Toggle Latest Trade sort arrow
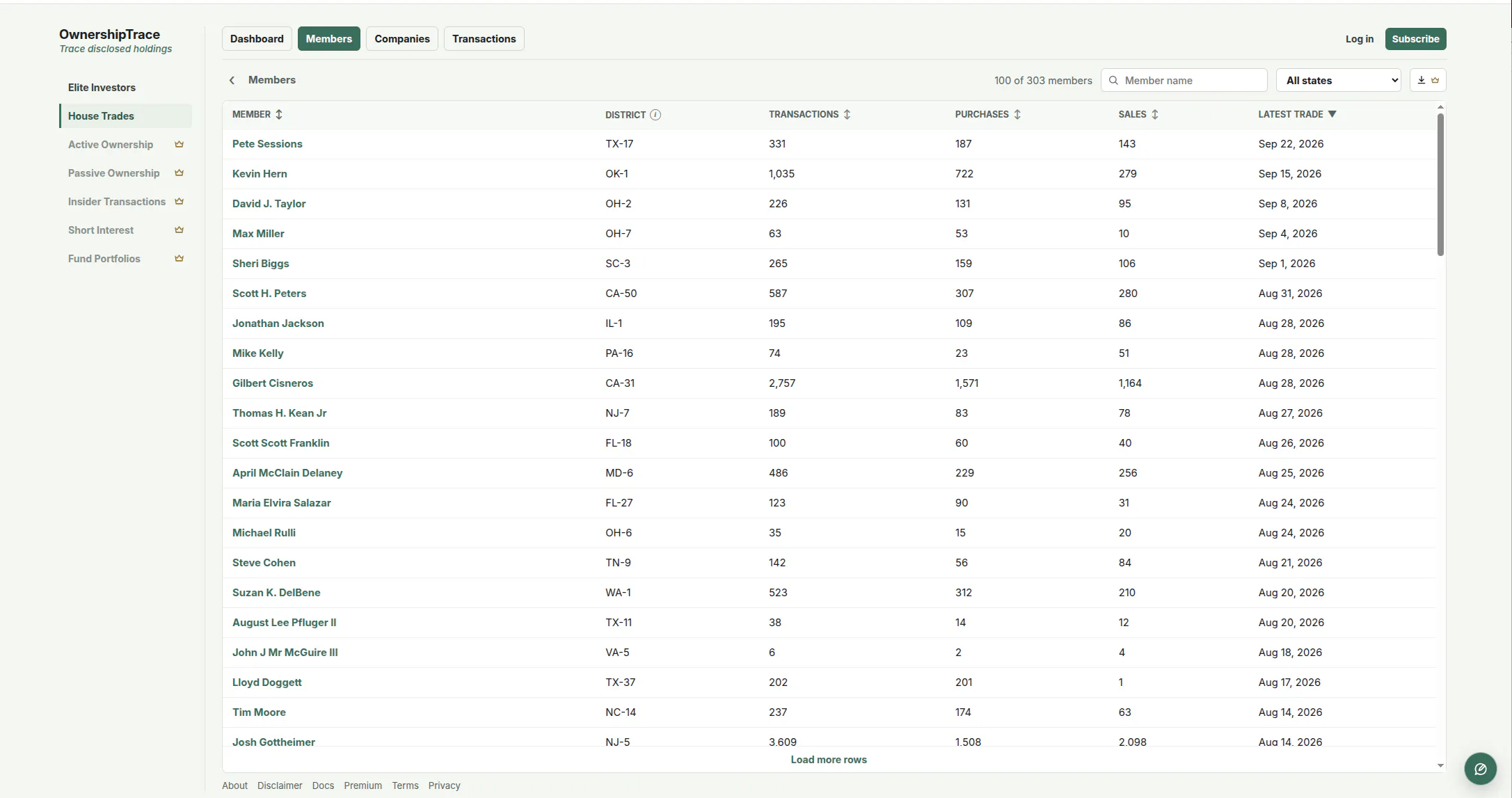Screen dimensions: 1512x798 tap(1332, 114)
